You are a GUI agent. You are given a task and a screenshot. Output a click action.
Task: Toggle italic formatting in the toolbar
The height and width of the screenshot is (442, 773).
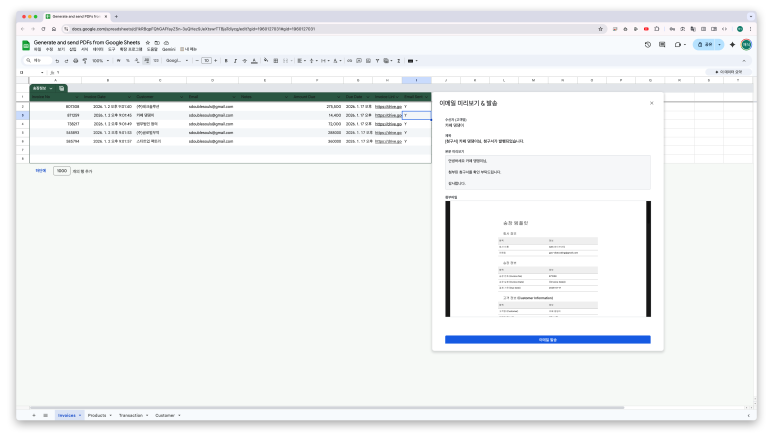(x=237, y=60)
